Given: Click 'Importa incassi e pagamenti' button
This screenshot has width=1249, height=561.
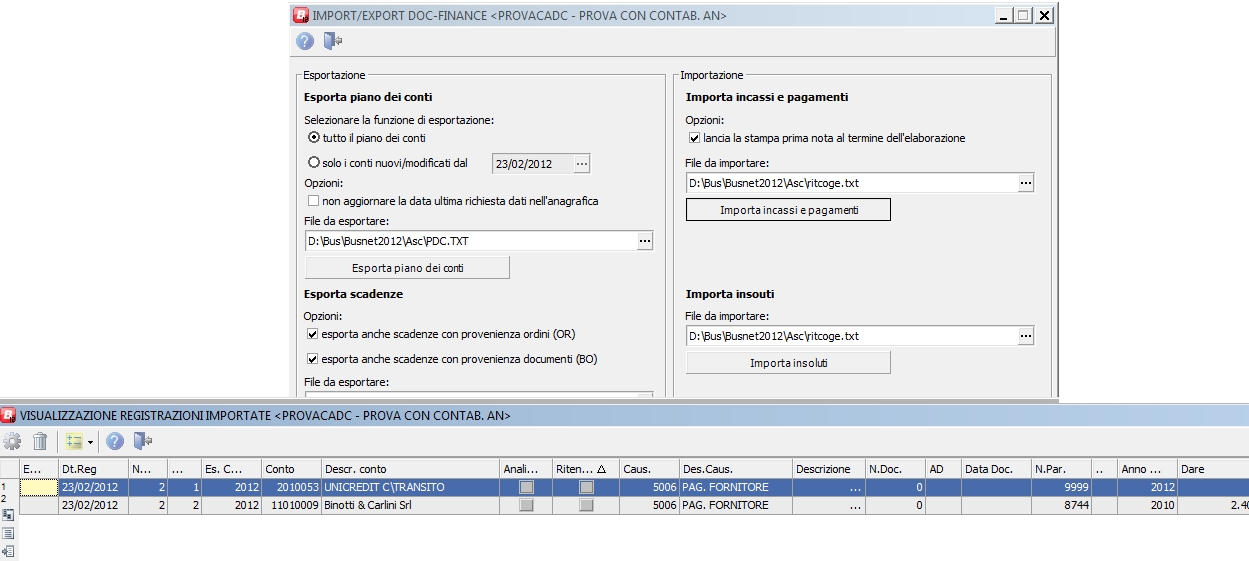Looking at the screenshot, I should click(x=788, y=210).
